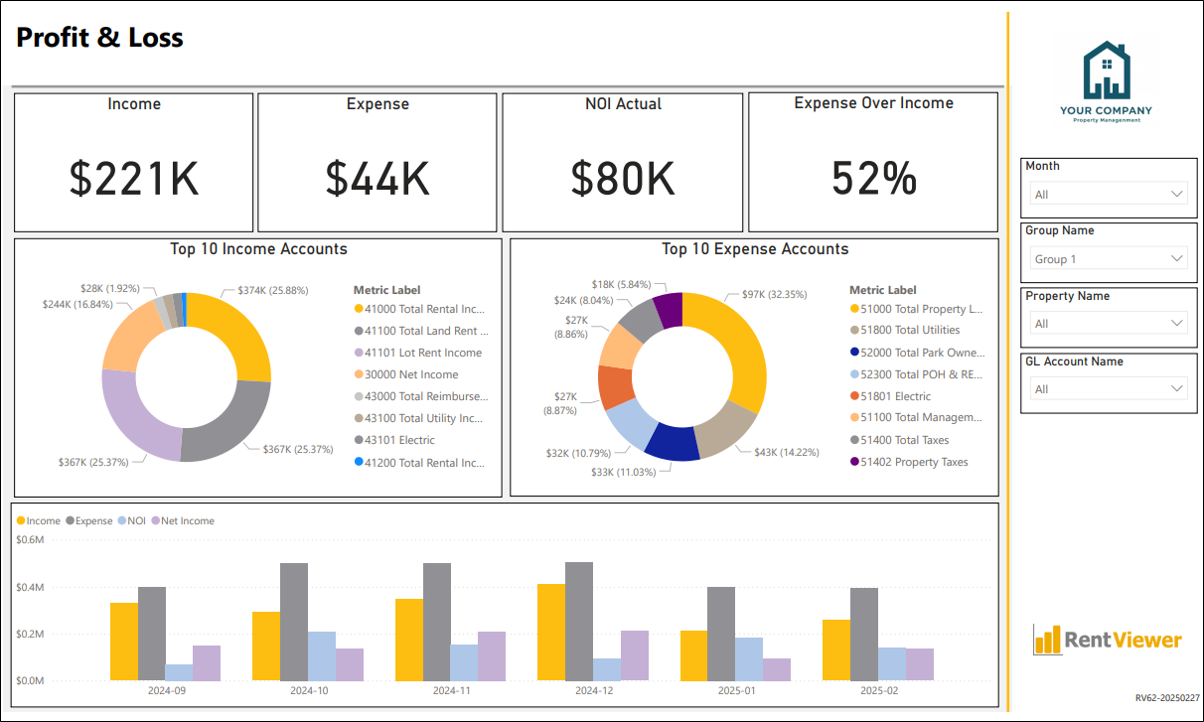Select the Expense Over Income 52% card
The image size is (1204, 722).
(x=874, y=163)
